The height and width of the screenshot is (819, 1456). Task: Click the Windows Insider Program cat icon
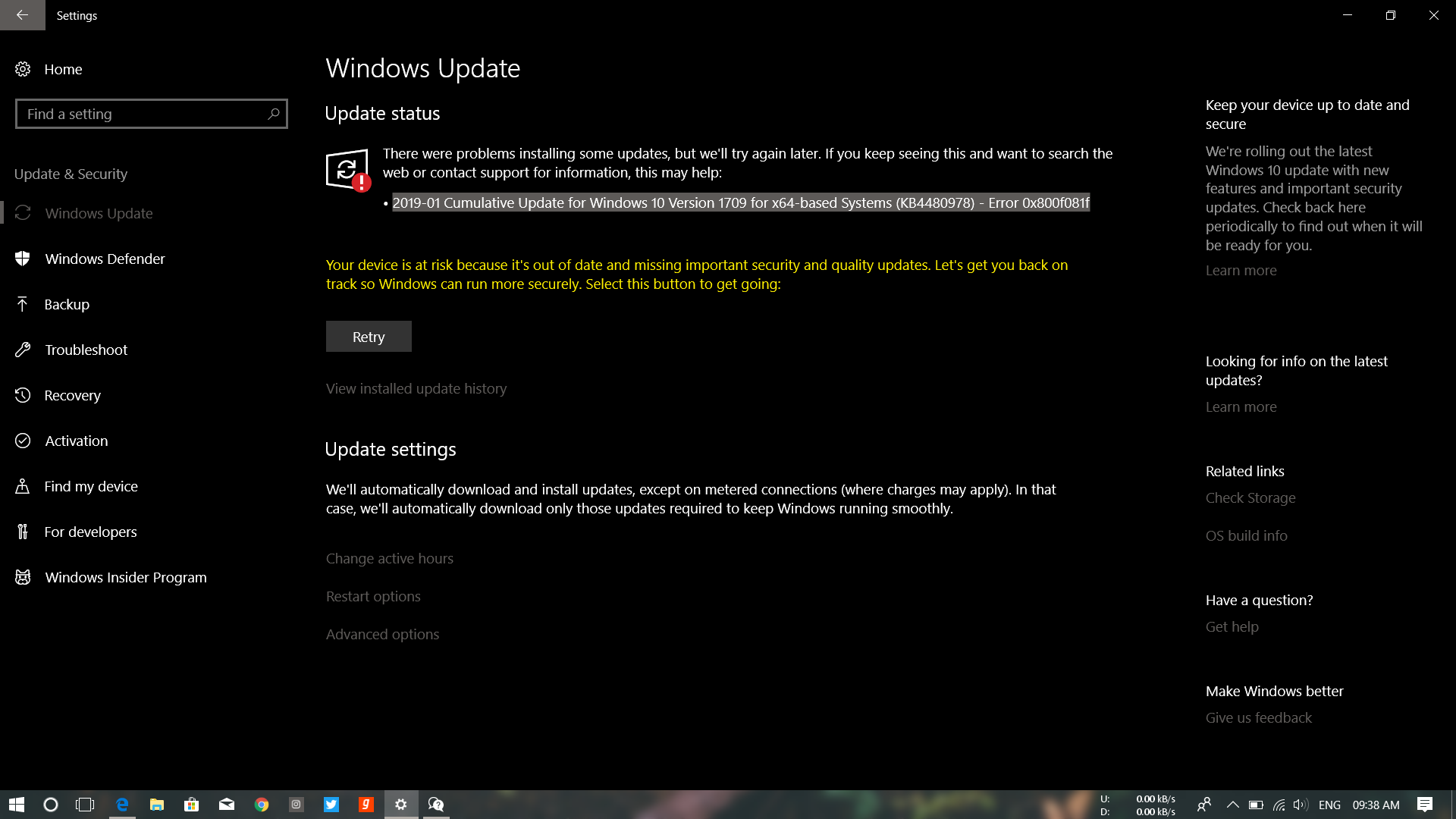23,577
